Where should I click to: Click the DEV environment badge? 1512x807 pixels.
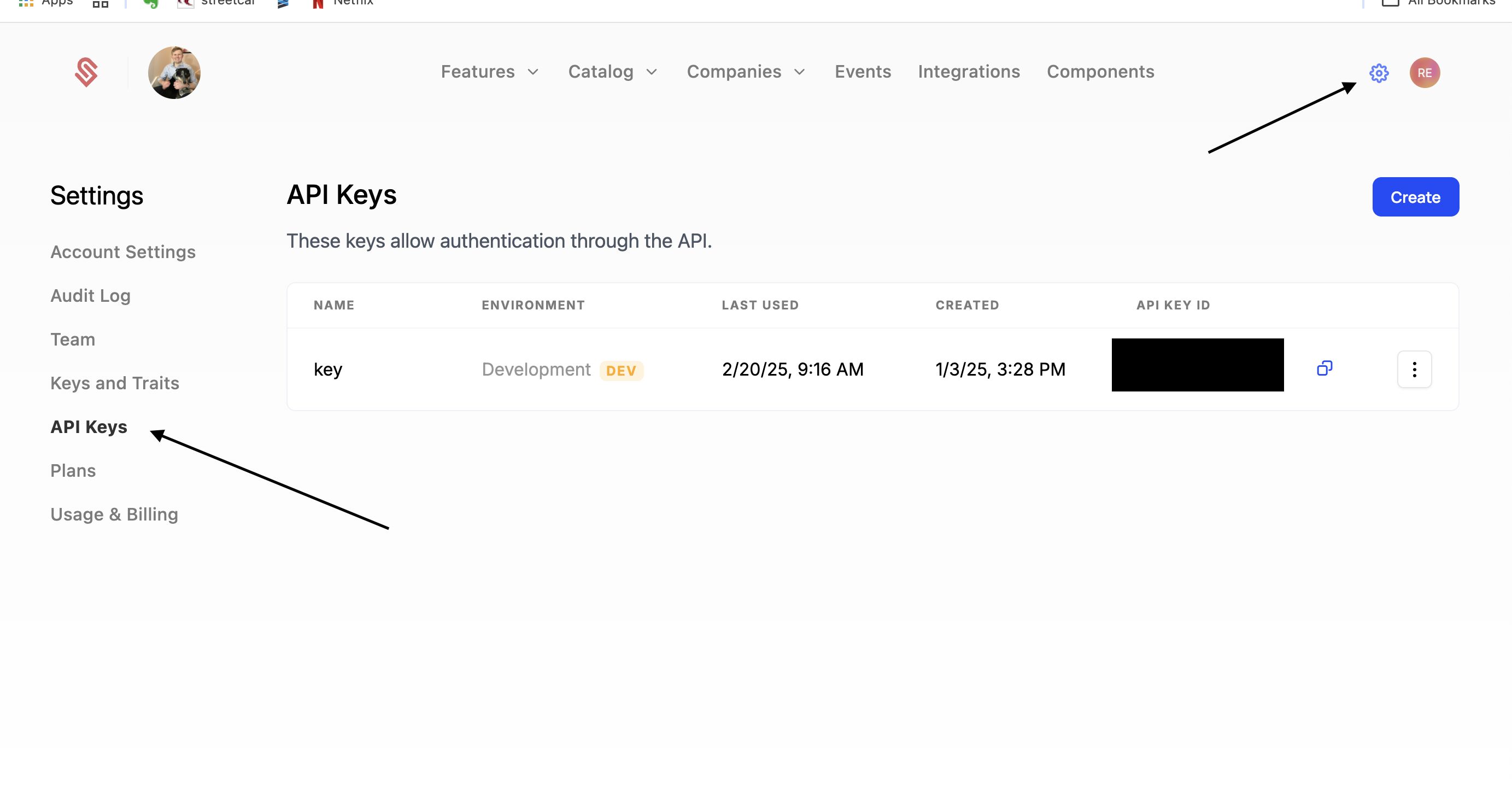point(622,370)
